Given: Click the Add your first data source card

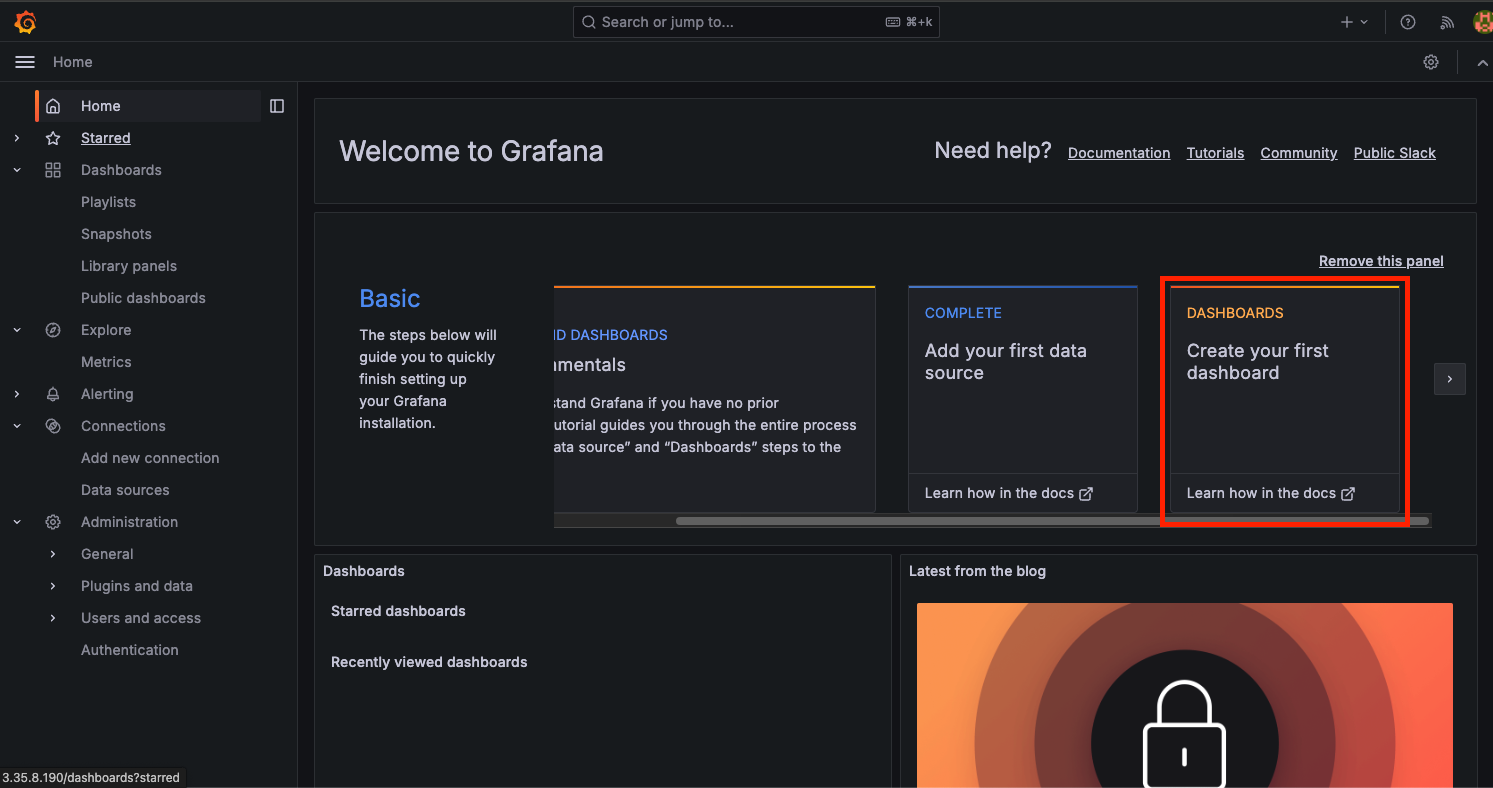Looking at the screenshot, I should tap(1023, 399).
